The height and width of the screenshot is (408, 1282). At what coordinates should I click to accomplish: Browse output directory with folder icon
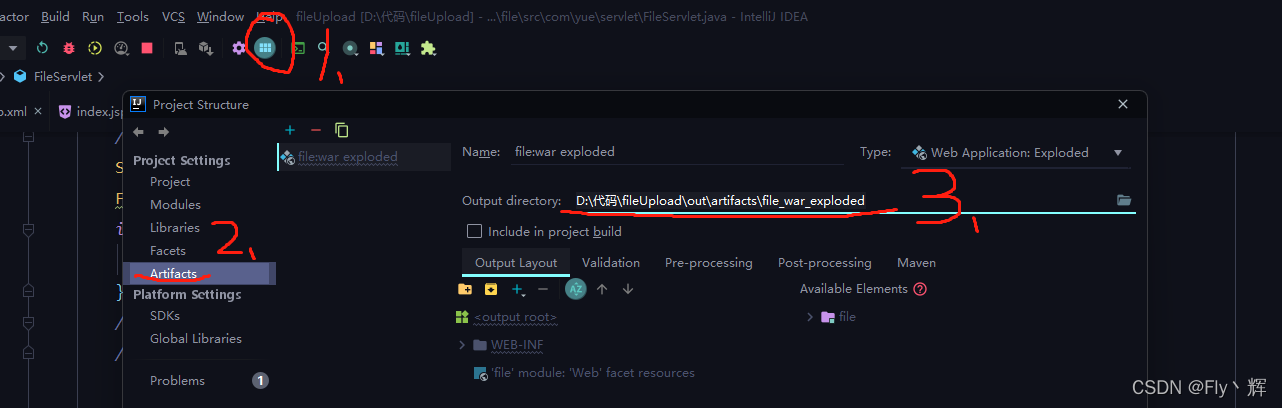tap(1124, 200)
